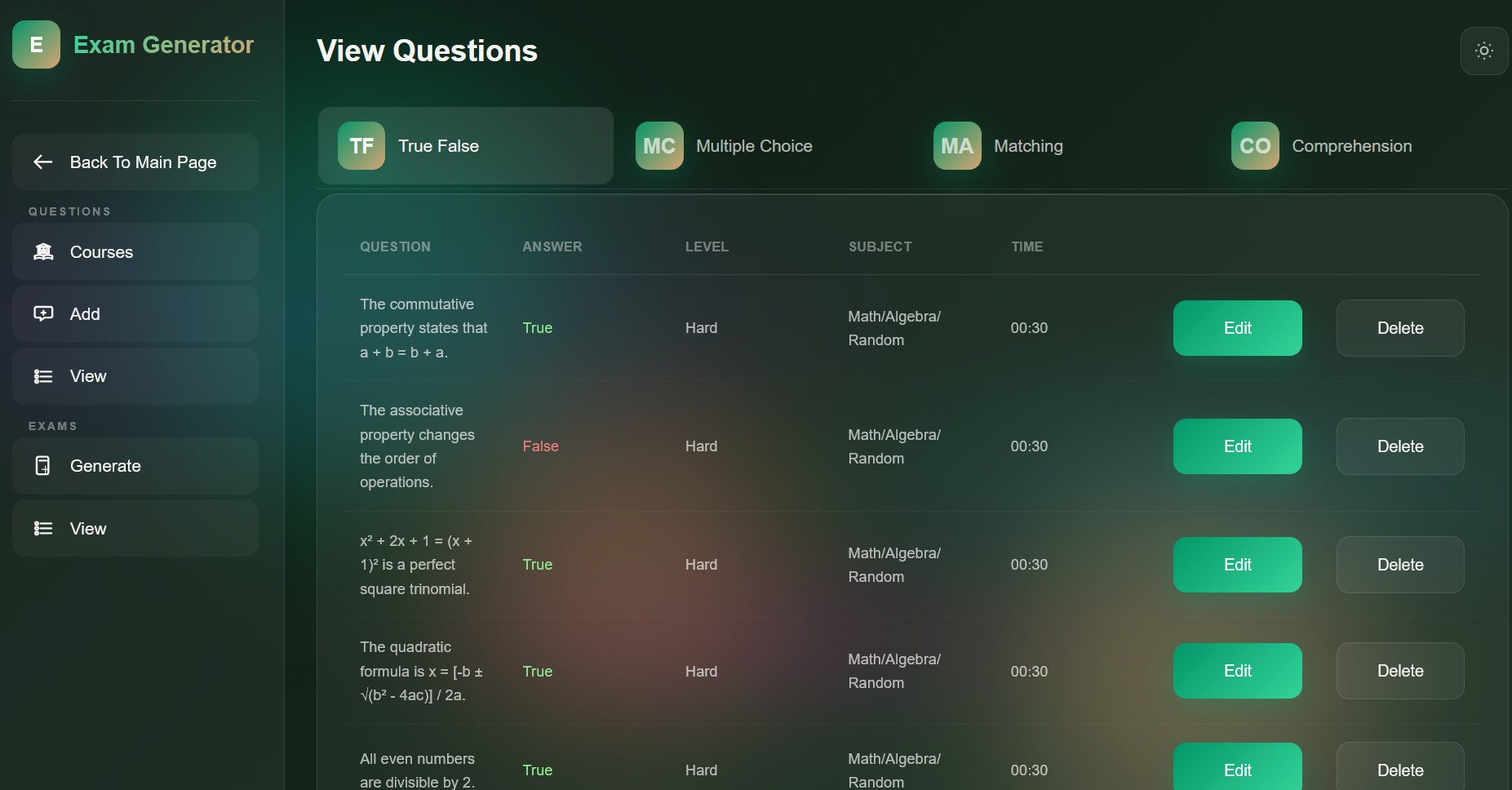
Task: Click Hard level in commutative property row
Action: pyautogui.click(x=701, y=328)
